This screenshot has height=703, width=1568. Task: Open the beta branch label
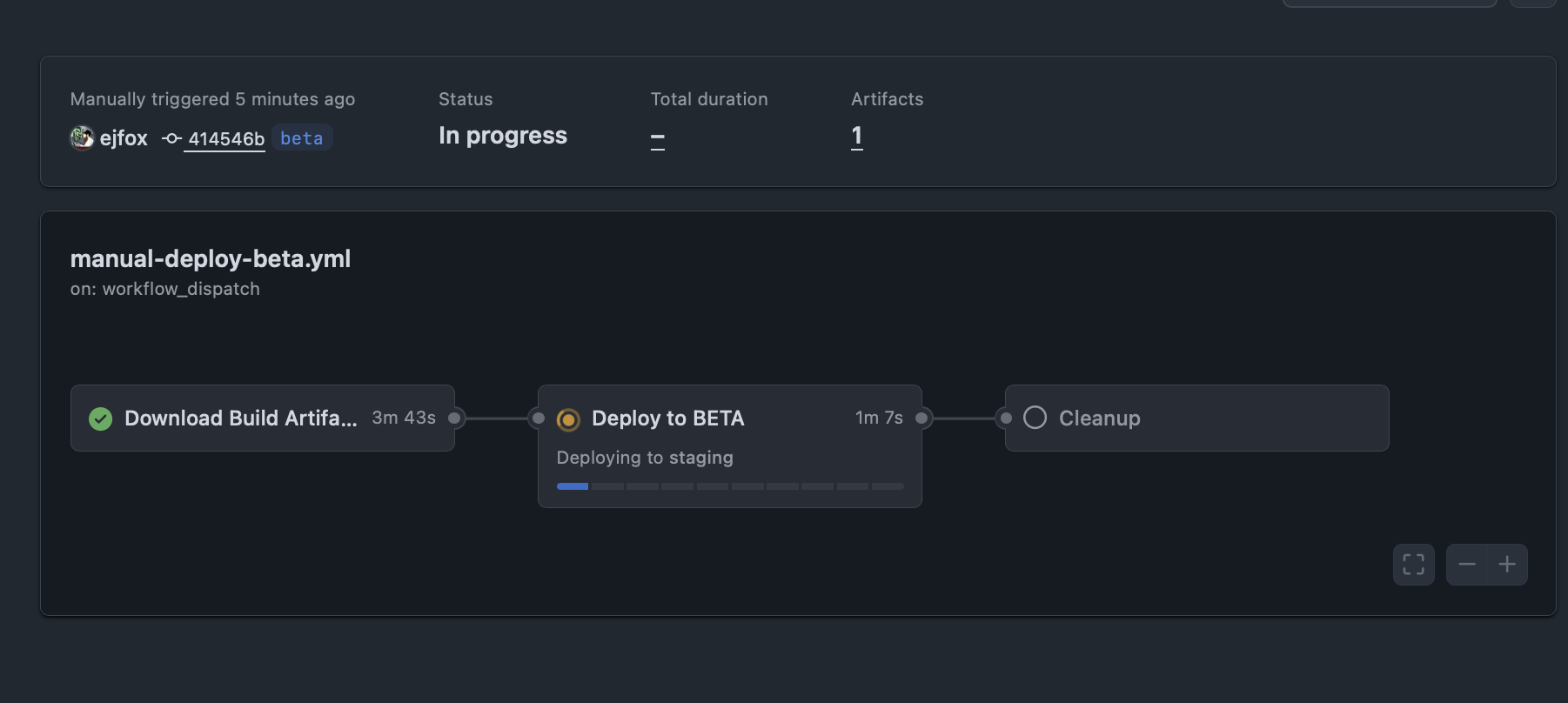(x=302, y=138)
